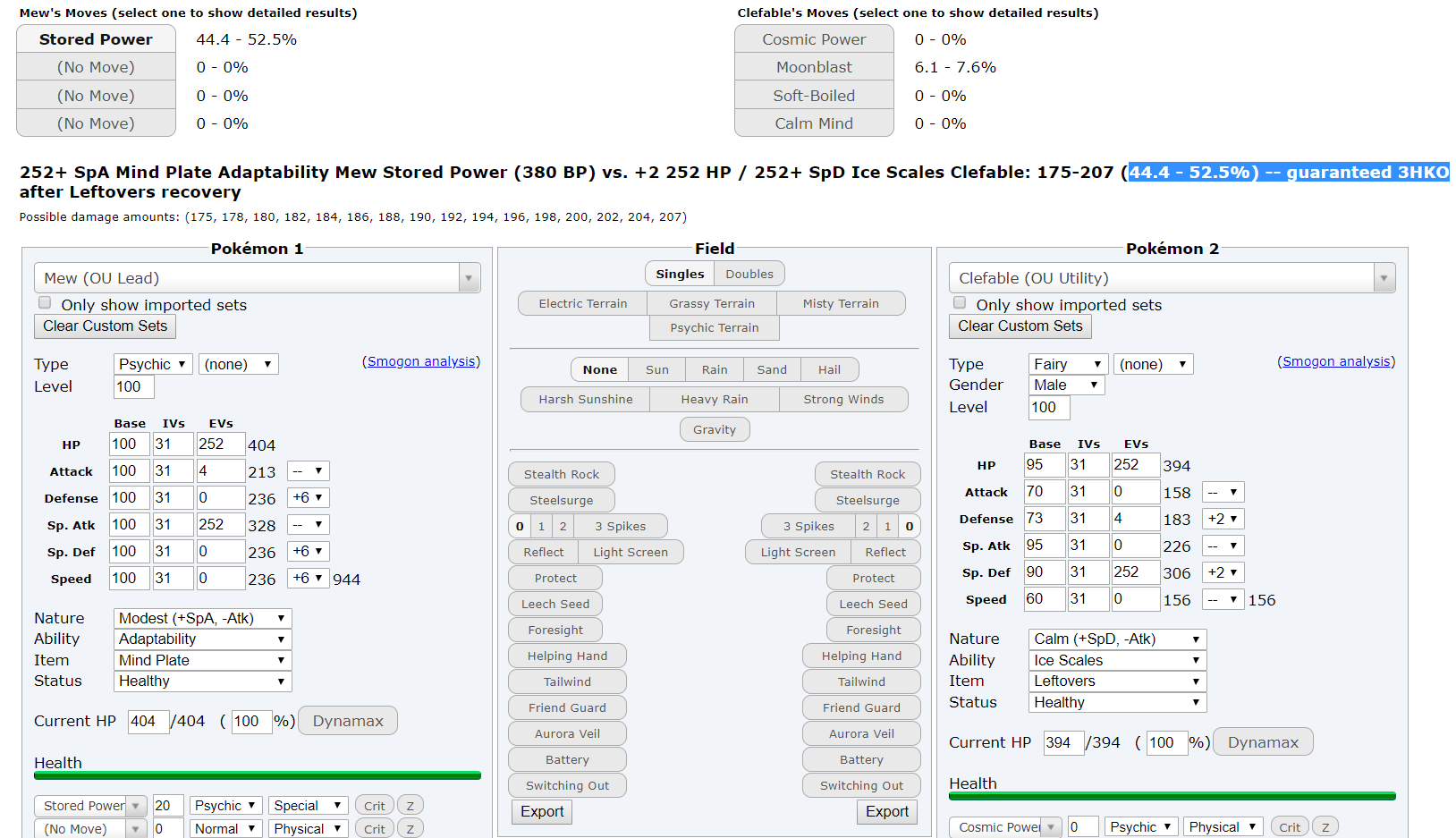The height and width of the screenshot is (838, 1456).
Task: Change Stored Power category from Special
Action: [309, 806]
